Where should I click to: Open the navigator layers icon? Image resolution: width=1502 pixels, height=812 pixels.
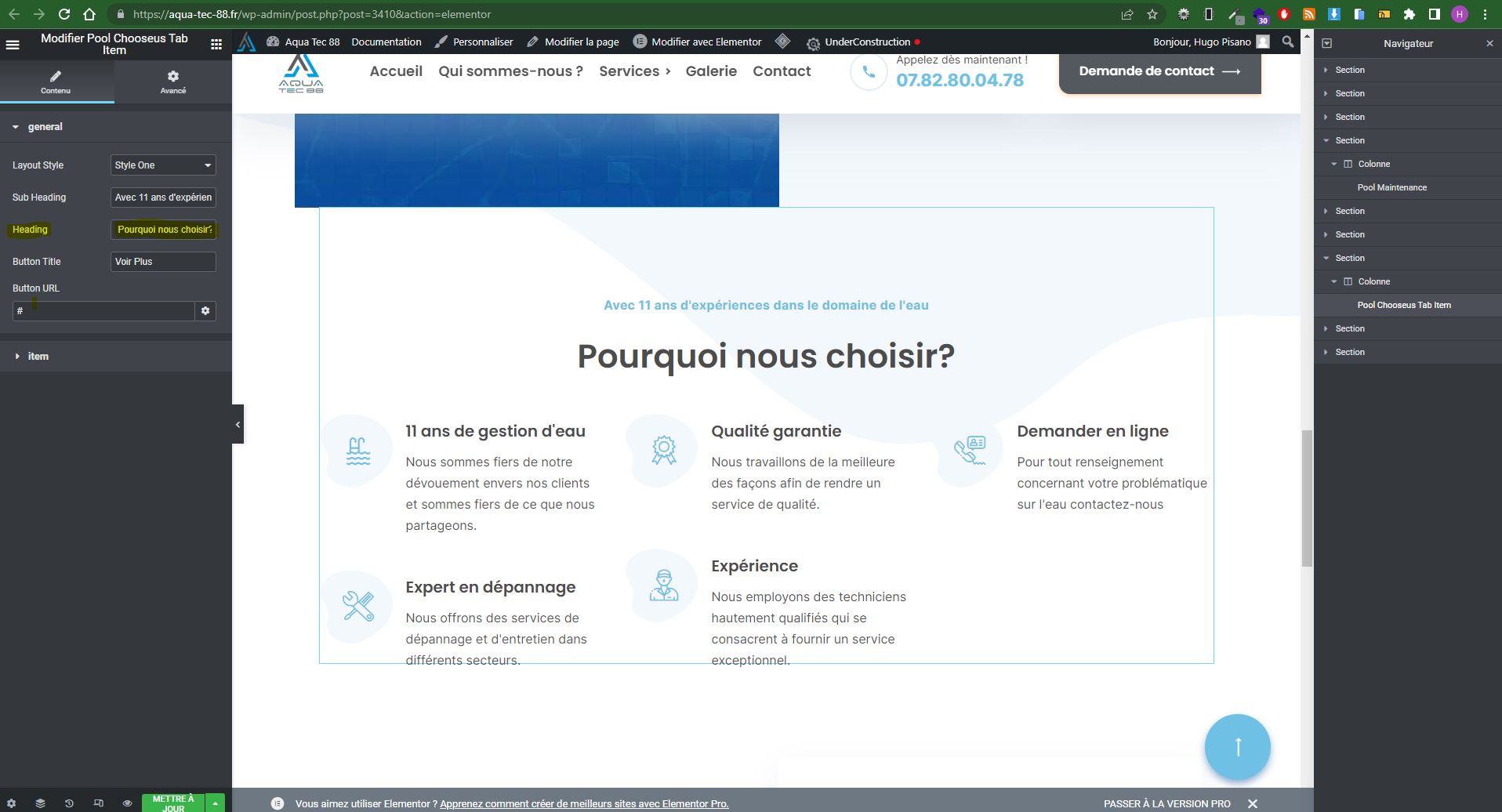click(x=40, y=803)
